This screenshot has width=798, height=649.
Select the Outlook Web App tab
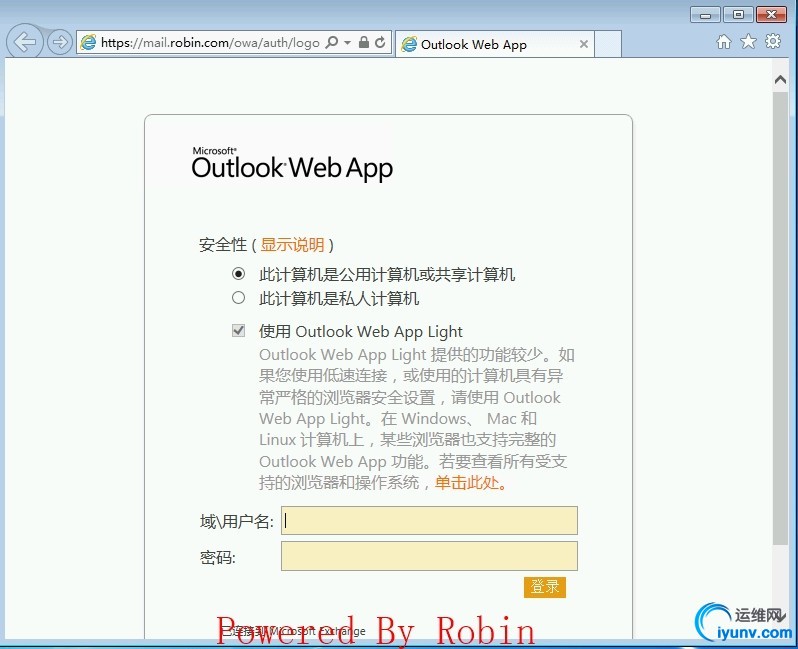tap(495, 44)
